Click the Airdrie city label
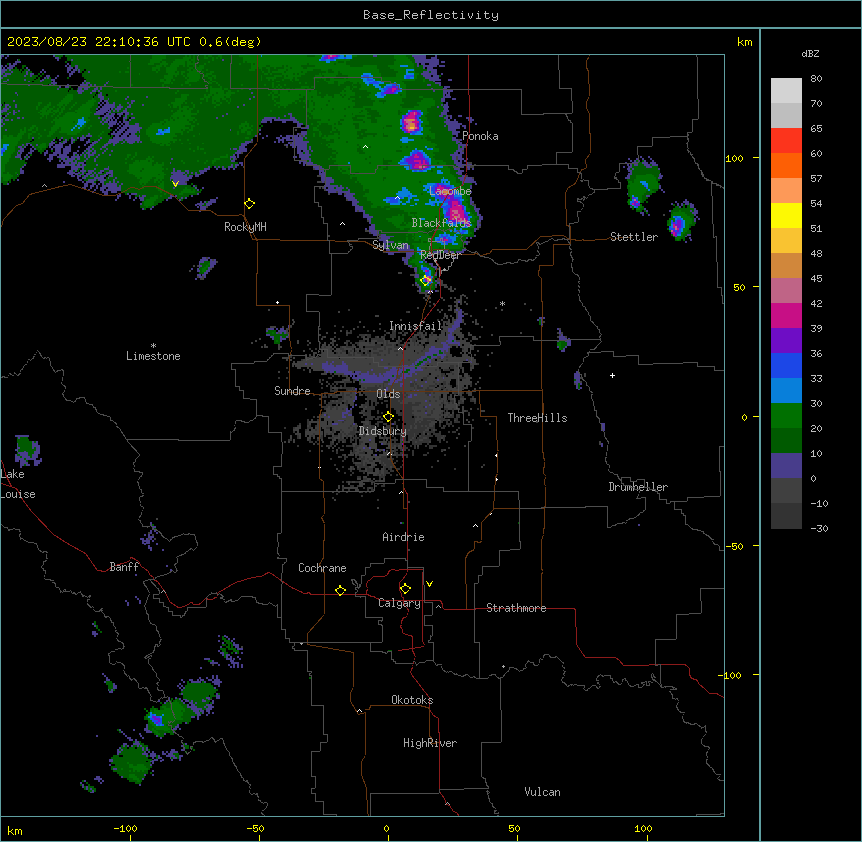Viewport: 862px width, 842px height. click(403, 537)
